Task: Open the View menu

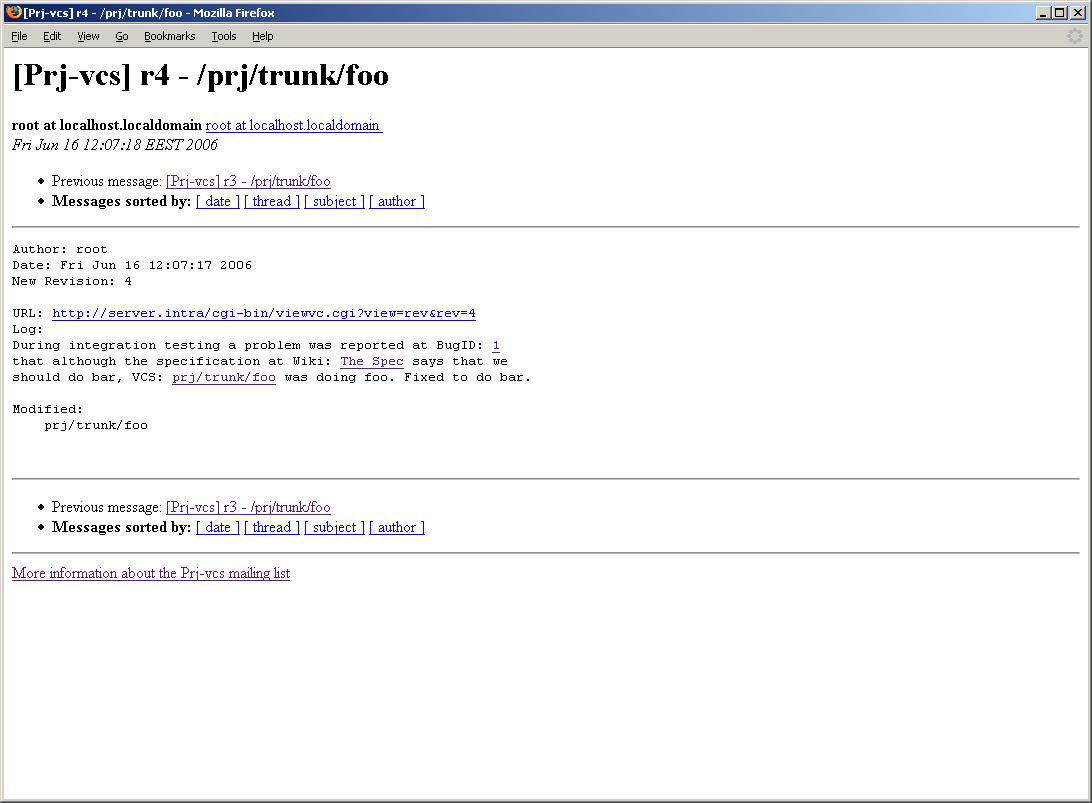Action: coord(88,36)
